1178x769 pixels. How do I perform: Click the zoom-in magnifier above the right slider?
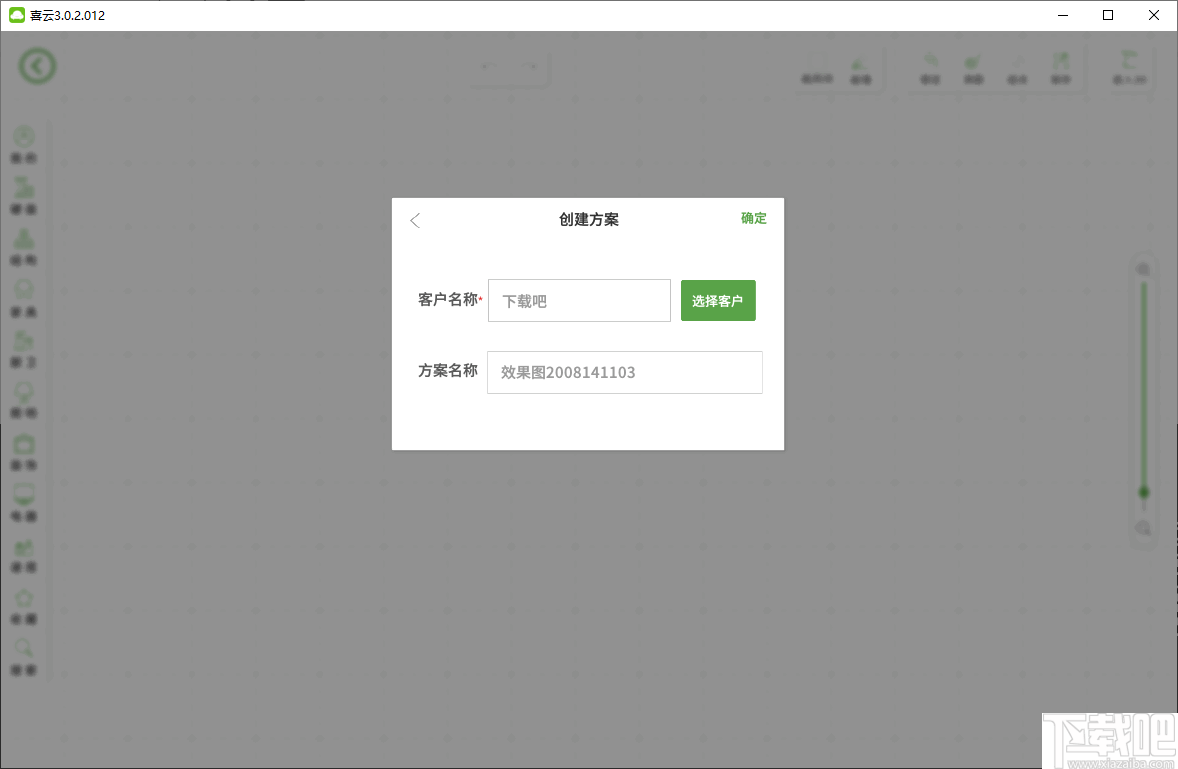(1143, 269)
